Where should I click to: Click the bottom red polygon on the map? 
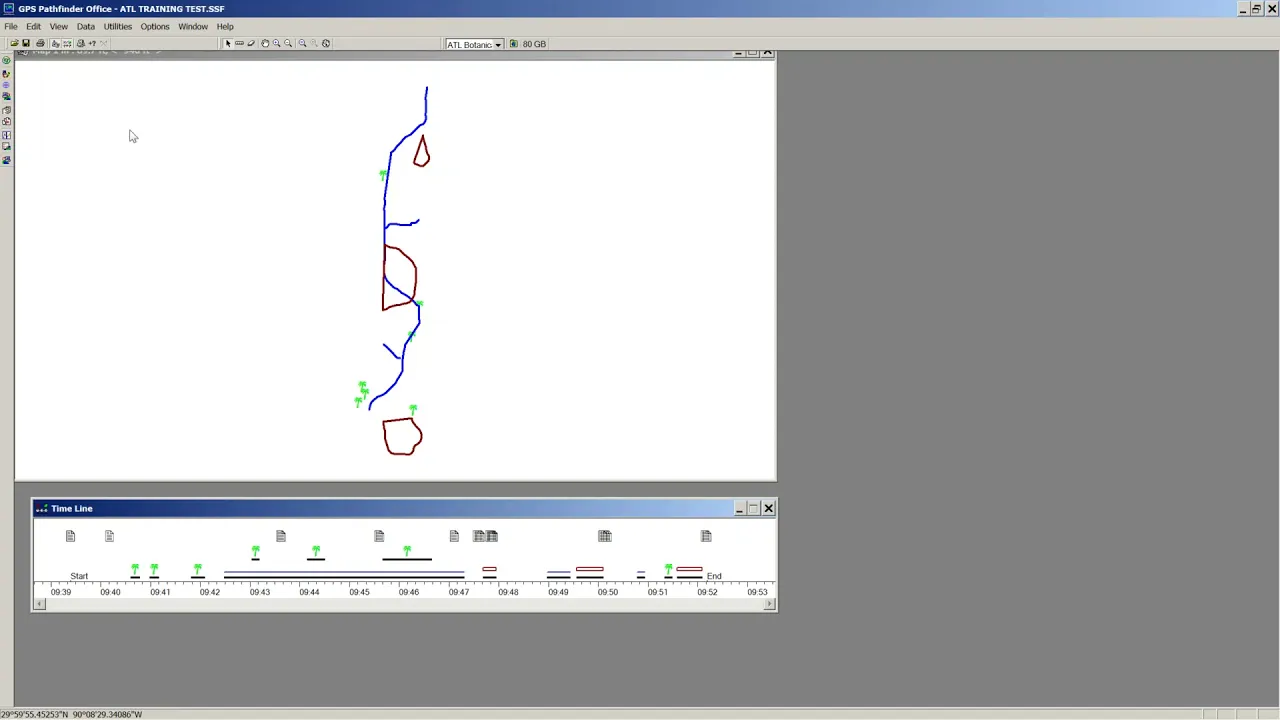(x=402, y=437)
